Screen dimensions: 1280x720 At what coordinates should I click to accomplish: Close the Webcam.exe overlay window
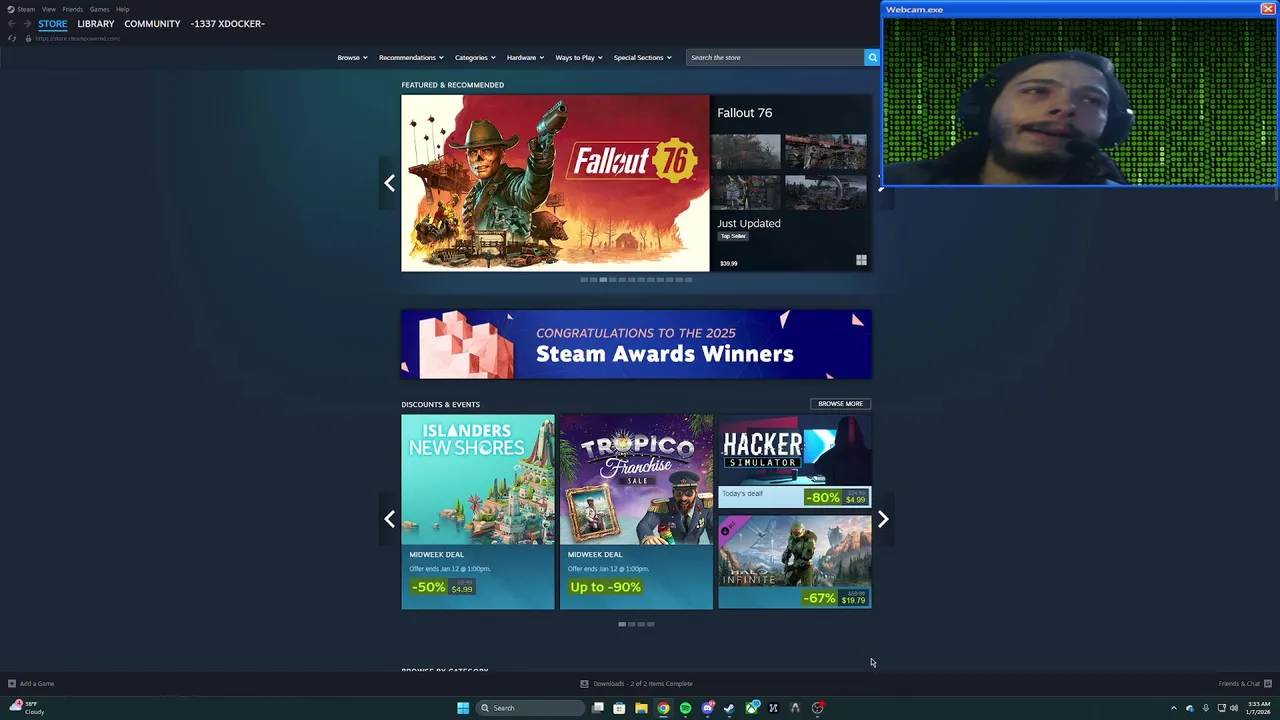[x=1267, y=9]
